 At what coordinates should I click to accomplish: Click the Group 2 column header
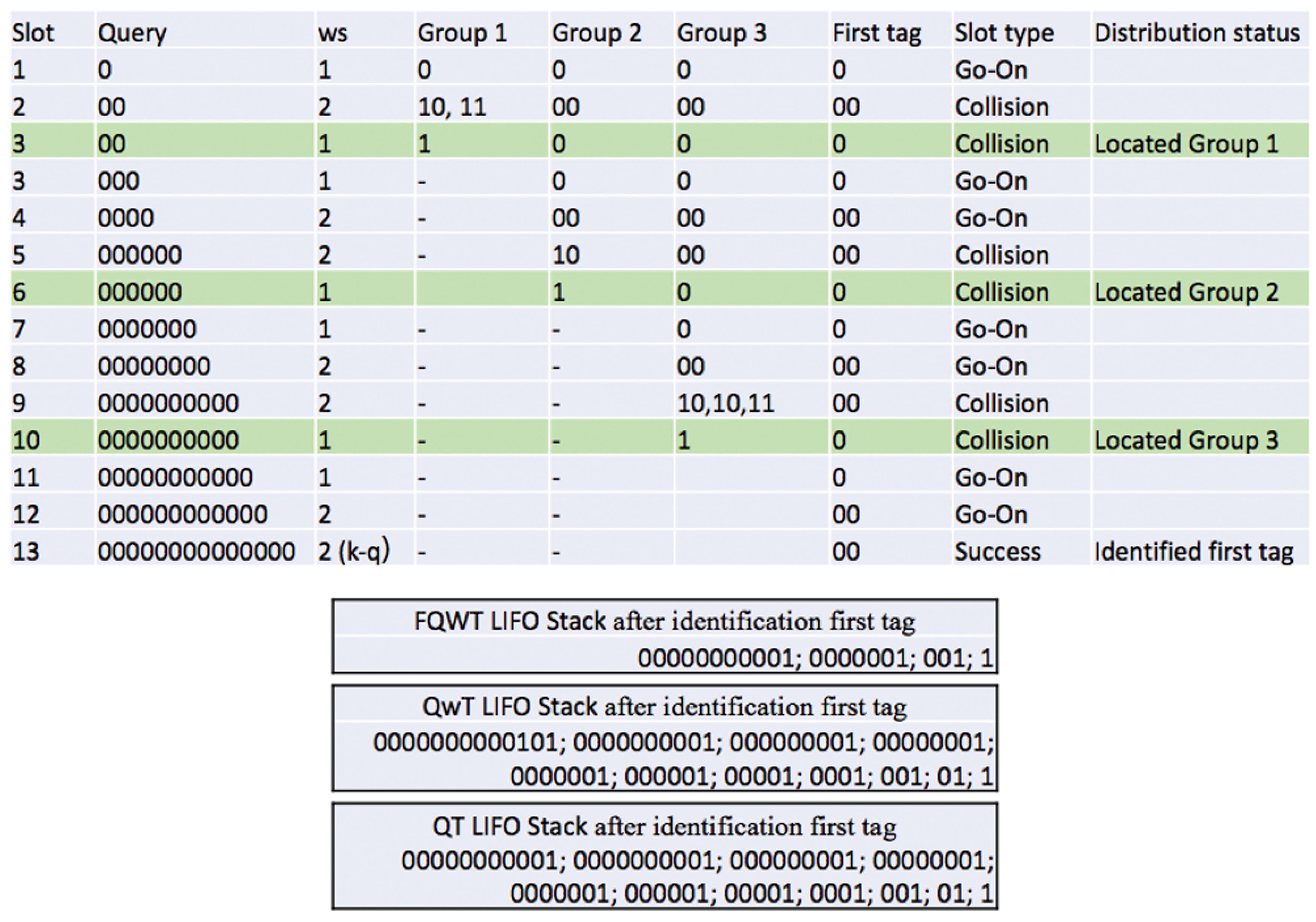(596, 33)
